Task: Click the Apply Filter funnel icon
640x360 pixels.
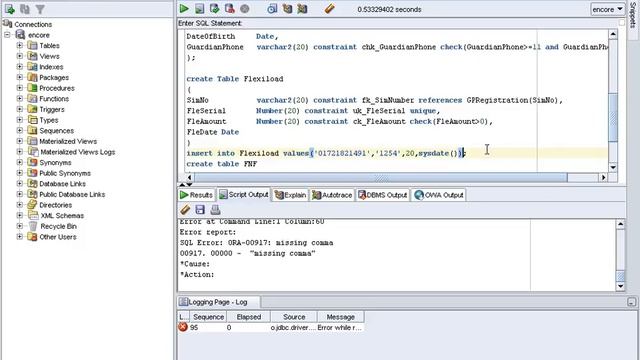Action: pyautogui.click(x=40, y=9)
